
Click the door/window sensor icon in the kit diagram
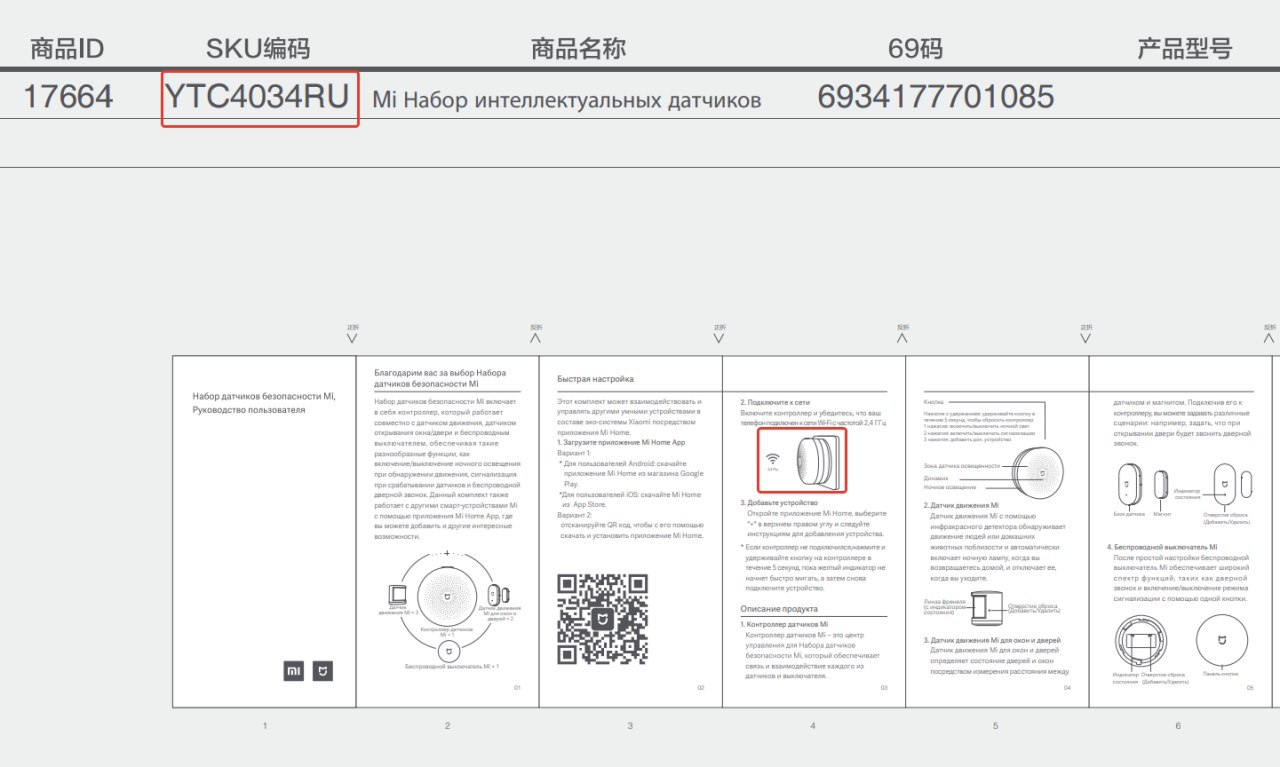pyautogui.click(x=496, y=595)
